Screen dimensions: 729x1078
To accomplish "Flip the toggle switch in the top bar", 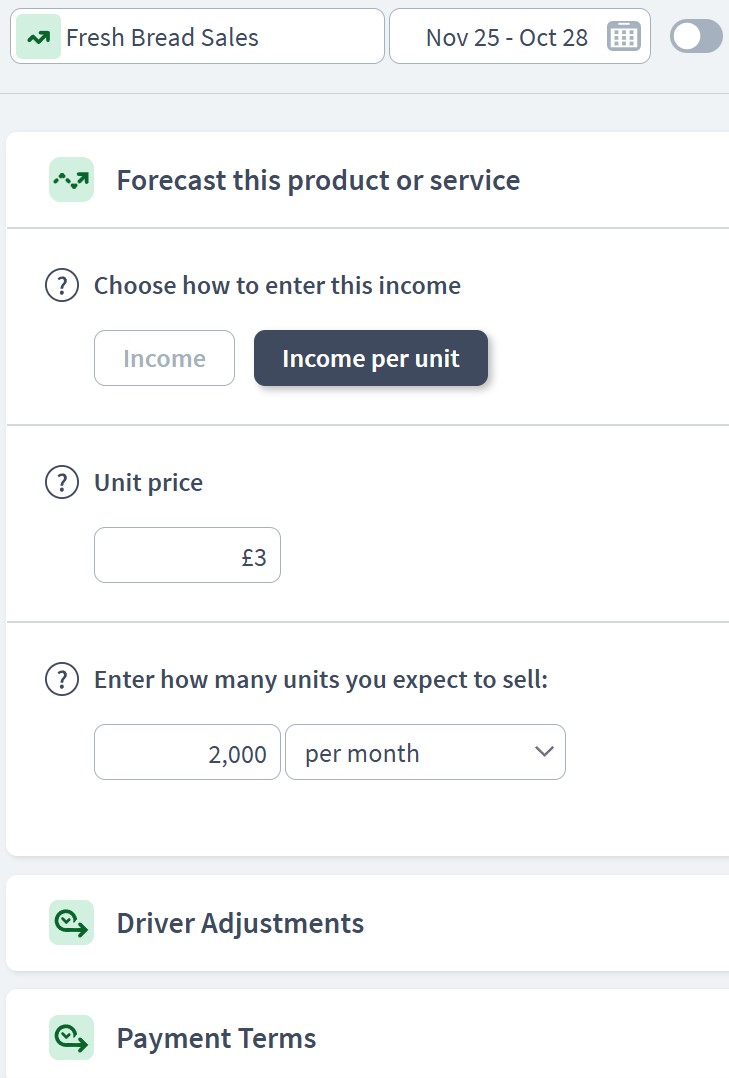I will [694, 35].
